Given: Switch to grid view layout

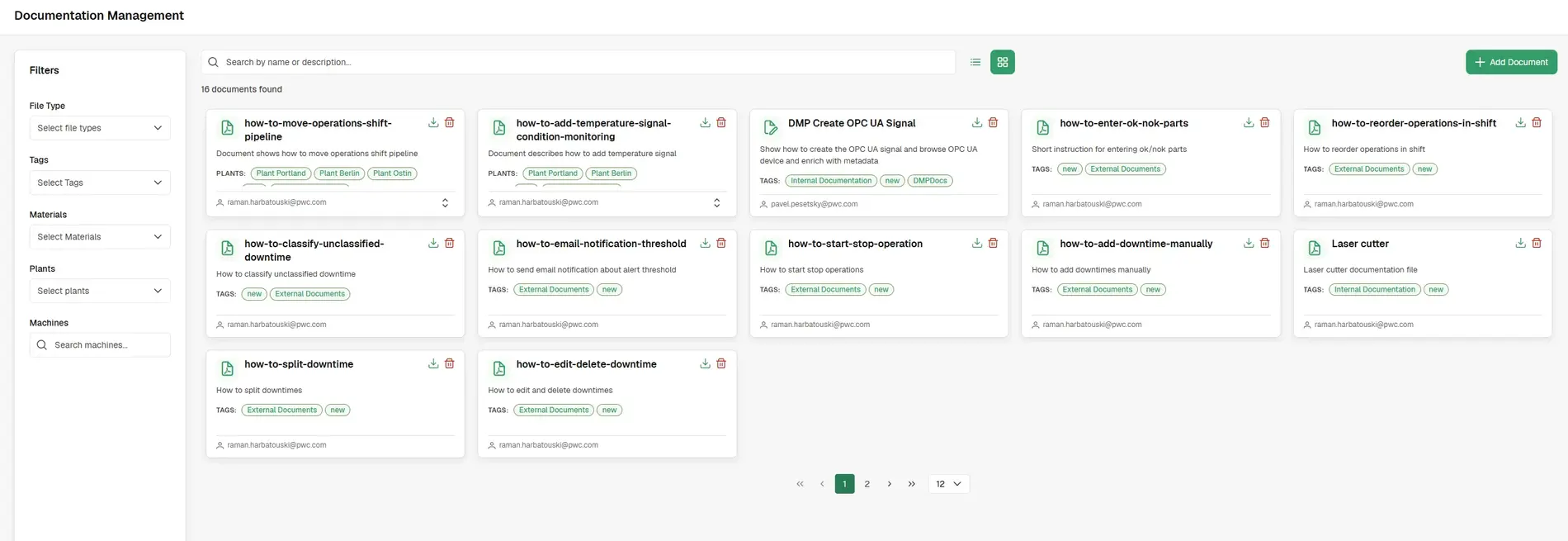Looking at the screenshot, I should (x=1003, y=62).
